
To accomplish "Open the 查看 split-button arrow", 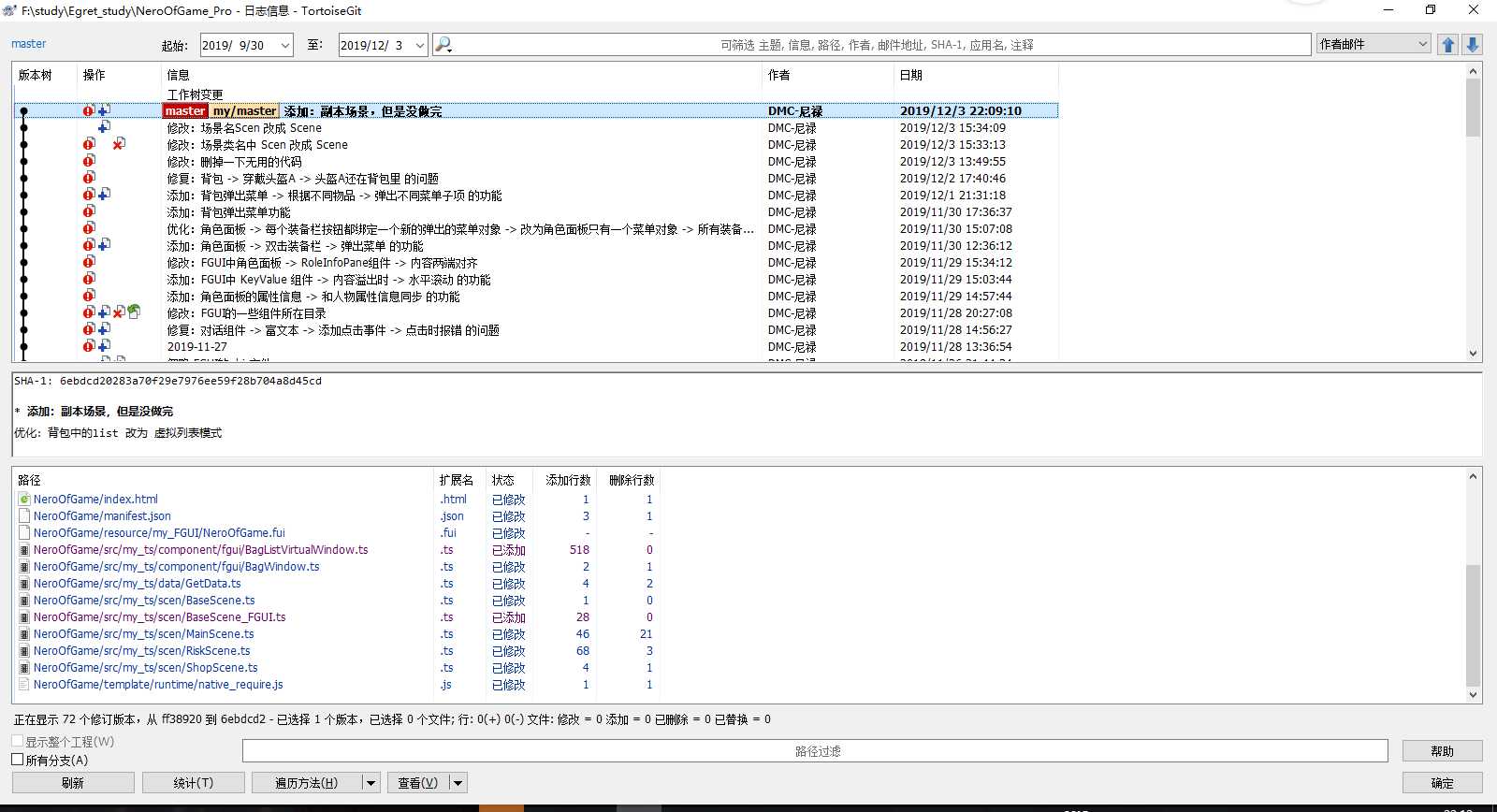I will tap(458, 783).
